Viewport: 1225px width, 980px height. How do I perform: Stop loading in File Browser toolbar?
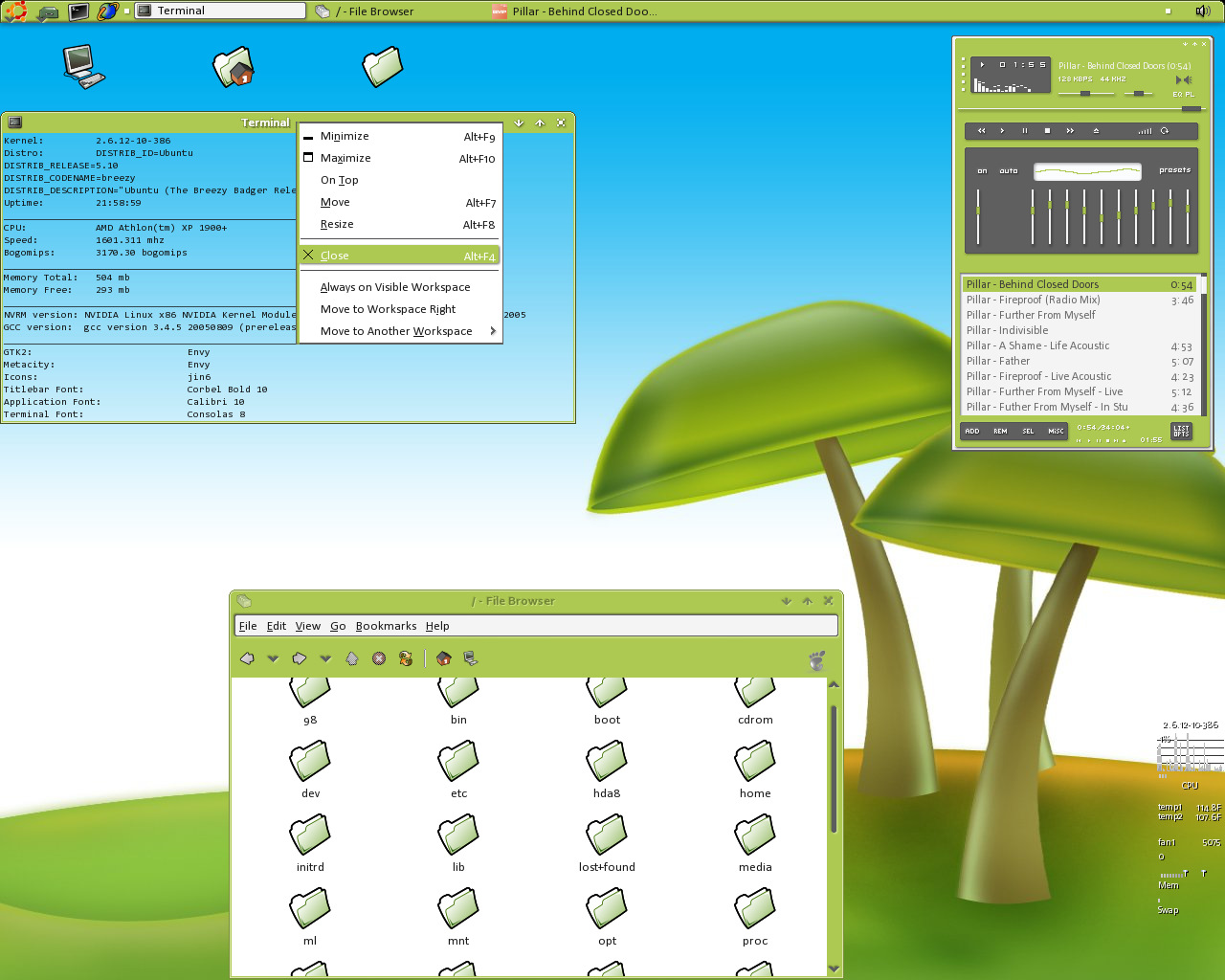379,658
